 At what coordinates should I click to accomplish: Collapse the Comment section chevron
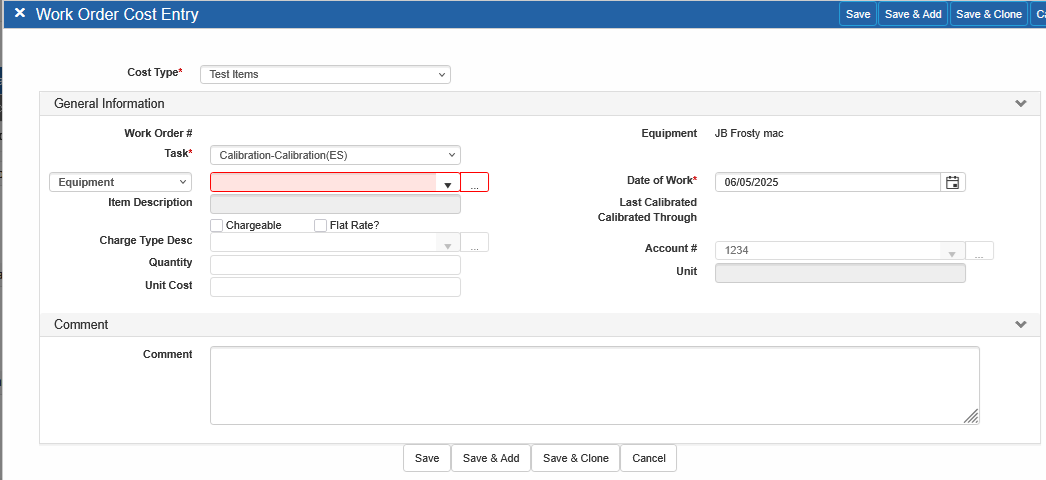[1020, 325]
